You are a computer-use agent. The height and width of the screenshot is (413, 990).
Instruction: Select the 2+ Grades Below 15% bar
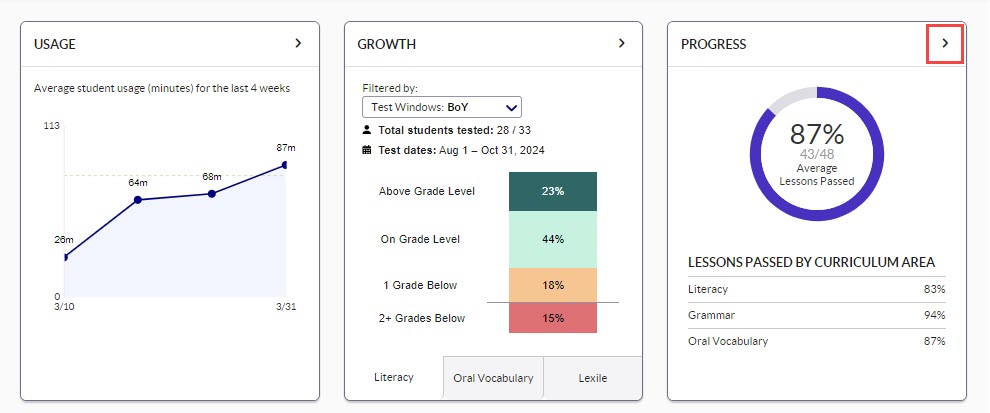[x=553, y=318]
